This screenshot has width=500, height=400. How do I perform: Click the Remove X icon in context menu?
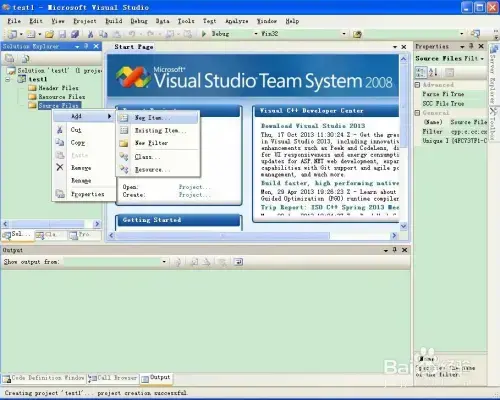60,167
